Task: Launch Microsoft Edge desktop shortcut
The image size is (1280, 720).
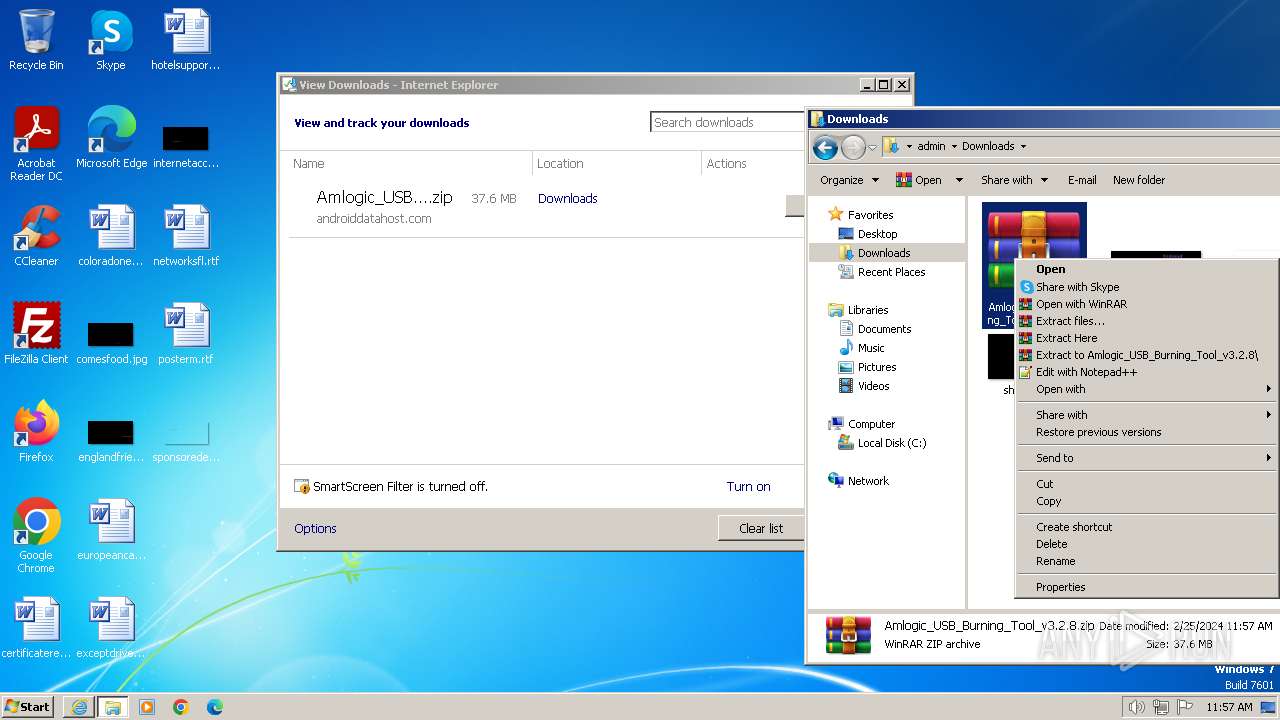Action: (x=111, y=138)
